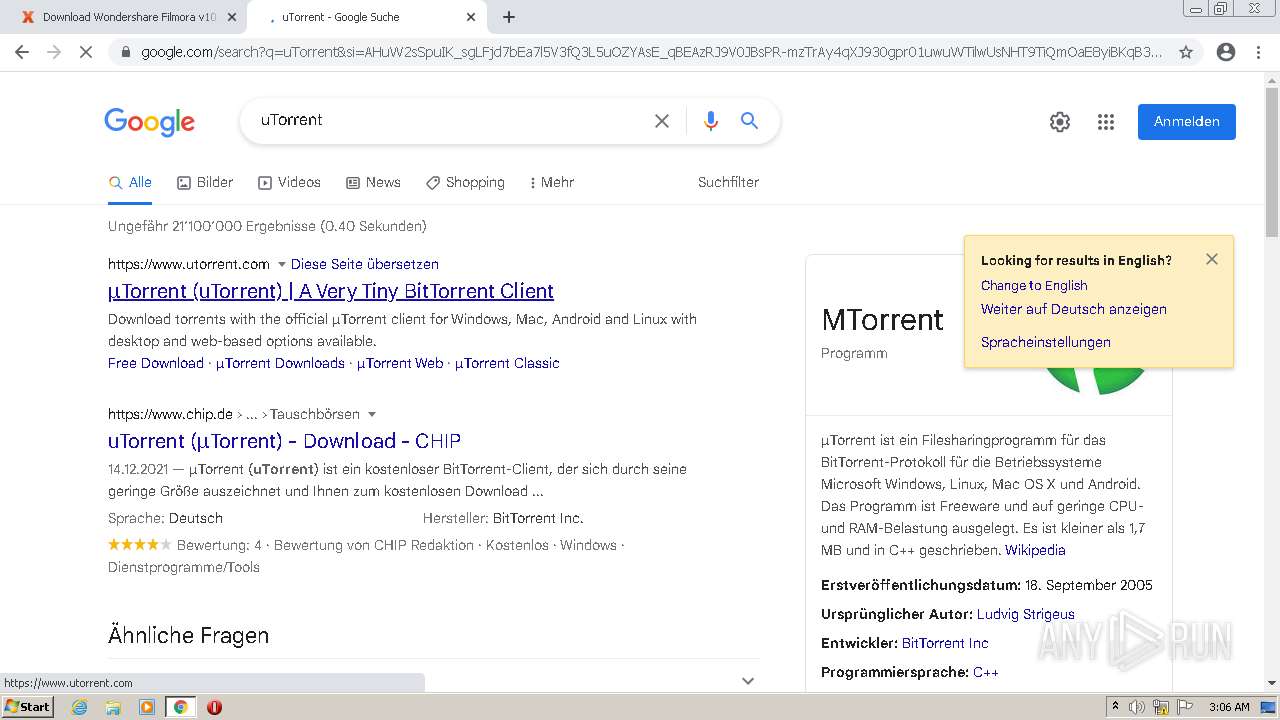Show hidden tray icons arrow
Screen dimensions: 1280x720
[1115, 707]
